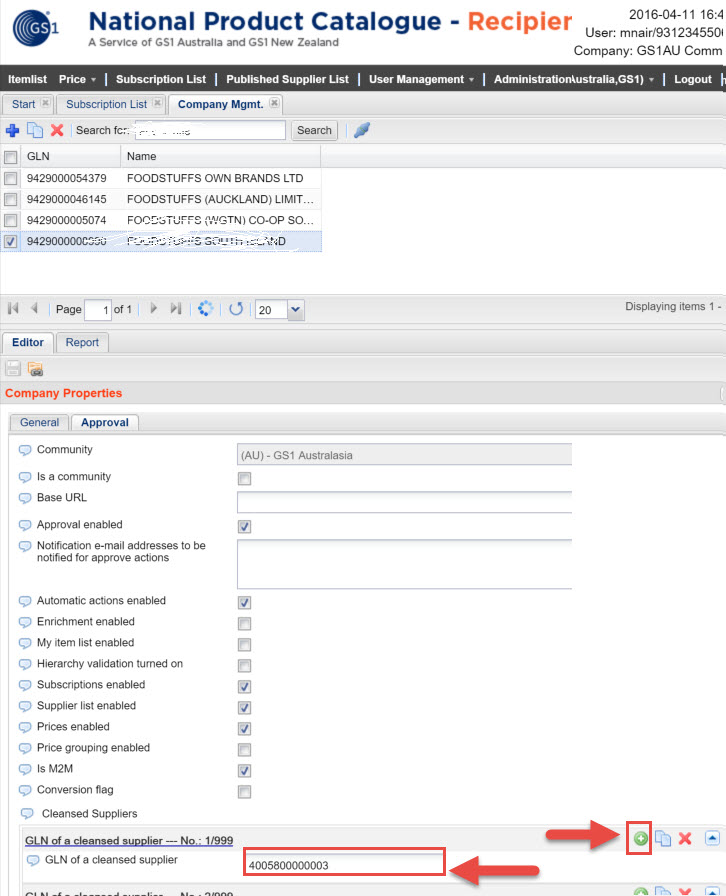Screen dimensions: 726x896
Task: Click Subscription List in the nav bar
Action: pyautogui.click(x=161, y=79)
